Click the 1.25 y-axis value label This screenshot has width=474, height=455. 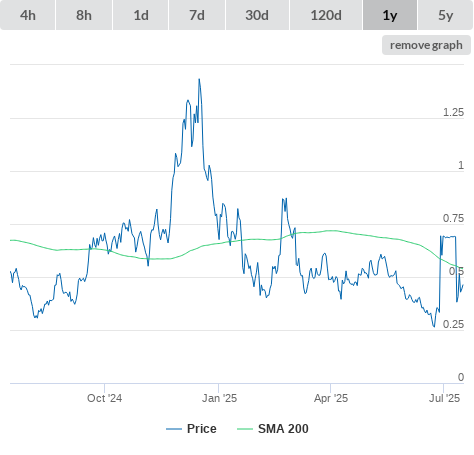[453, 112]
